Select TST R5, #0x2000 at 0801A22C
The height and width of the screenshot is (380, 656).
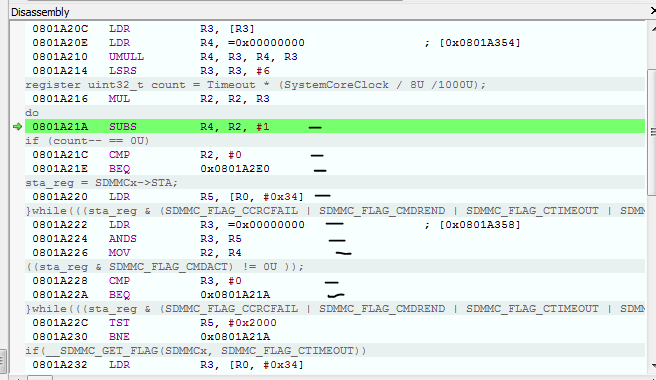coord(335,323)
